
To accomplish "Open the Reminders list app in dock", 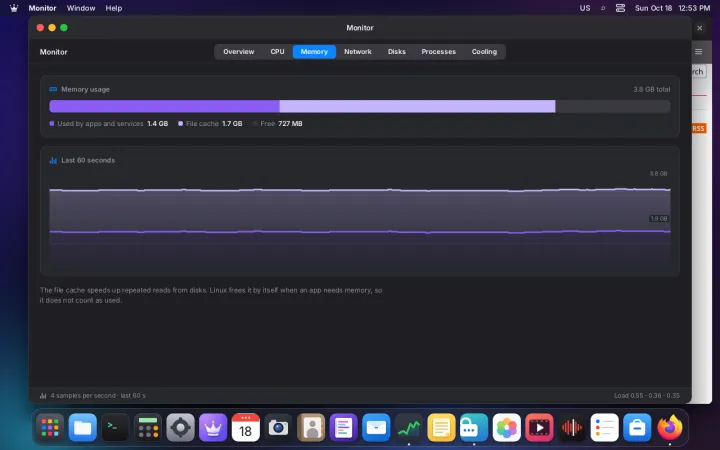I will pyautogui.click(x=604, y=428).
